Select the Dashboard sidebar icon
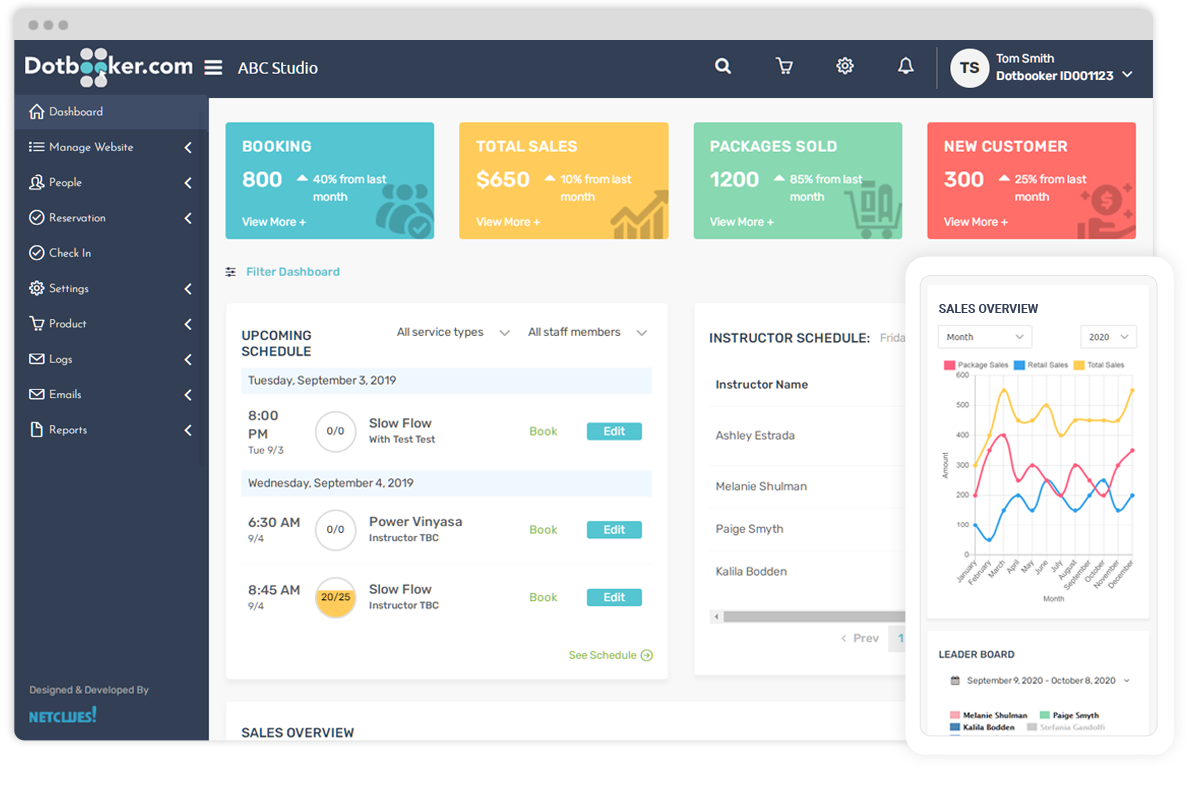Screen dimensions: 1190x799 (37, 111)
